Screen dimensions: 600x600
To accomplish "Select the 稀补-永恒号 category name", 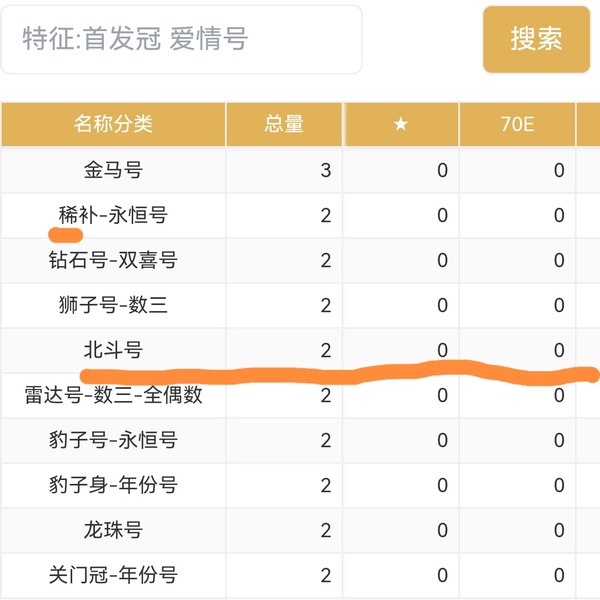I will 113,215.
